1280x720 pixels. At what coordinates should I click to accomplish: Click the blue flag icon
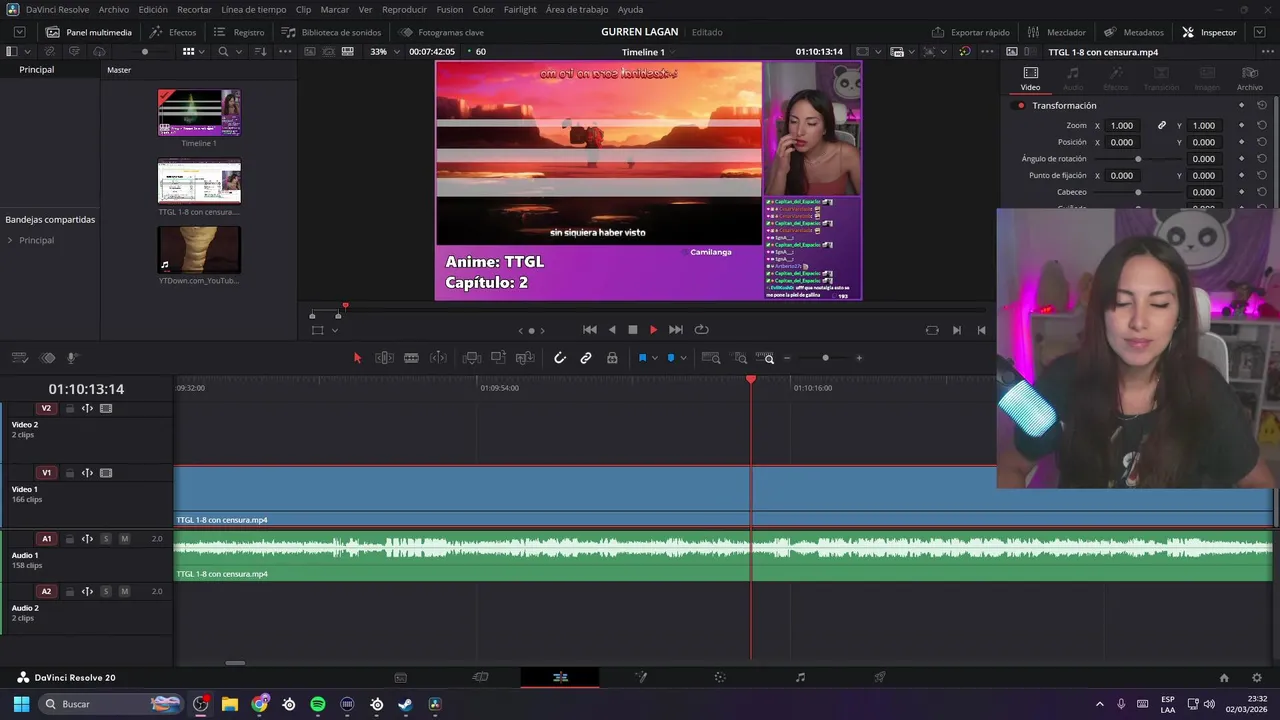642,358
